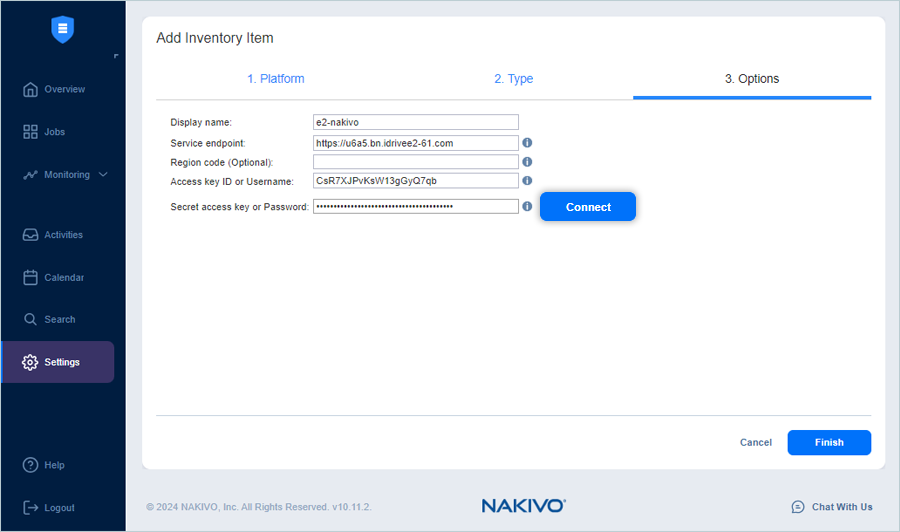The width and height of the screenshot is (900, 532).
Task: Open the Chat With Us link
Action: pyautogui.click(x=842, y=507)
